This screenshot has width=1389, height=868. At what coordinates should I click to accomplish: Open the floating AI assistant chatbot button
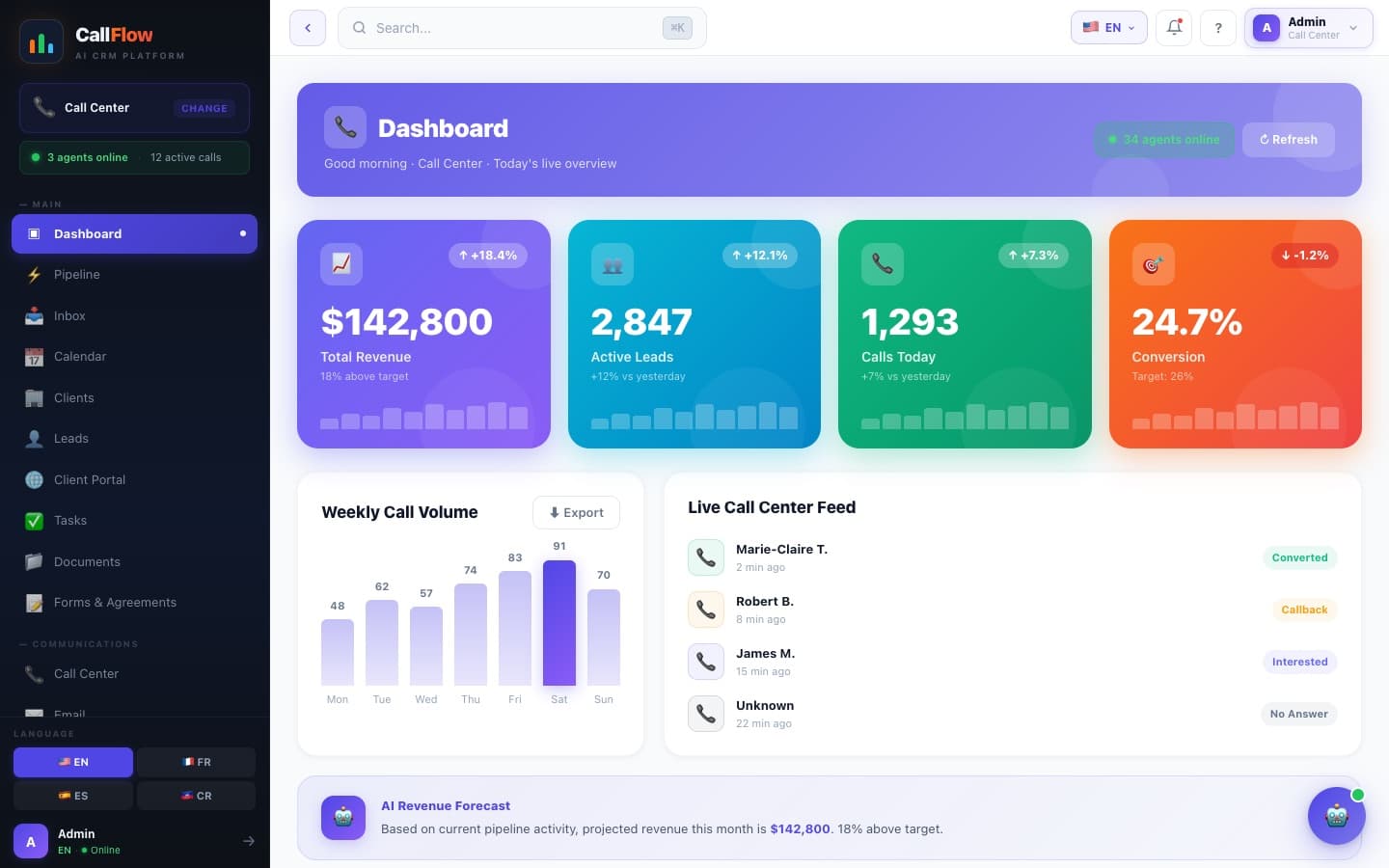point(1337,816)
